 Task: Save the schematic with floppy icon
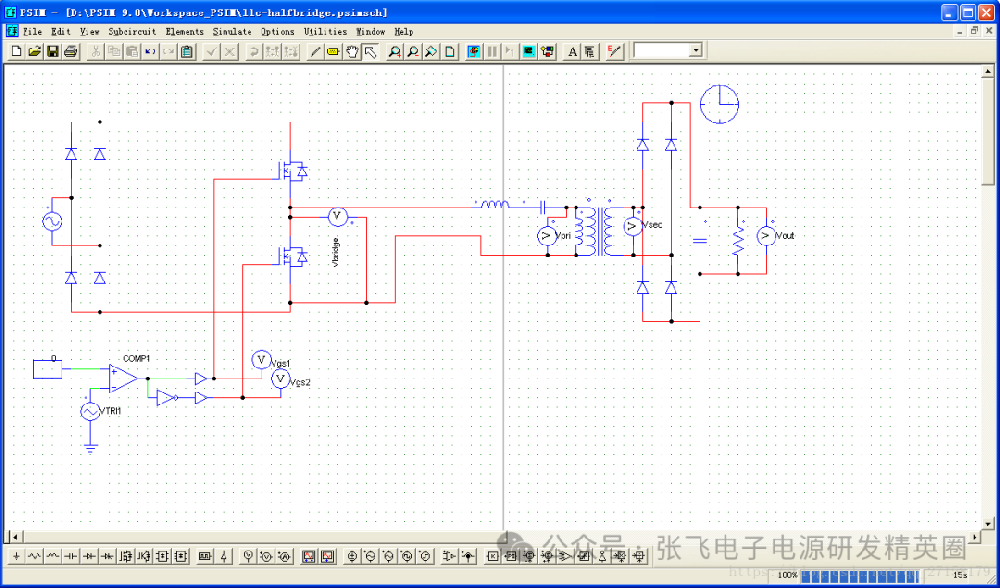pyautogui.click(x=53, y=52)
